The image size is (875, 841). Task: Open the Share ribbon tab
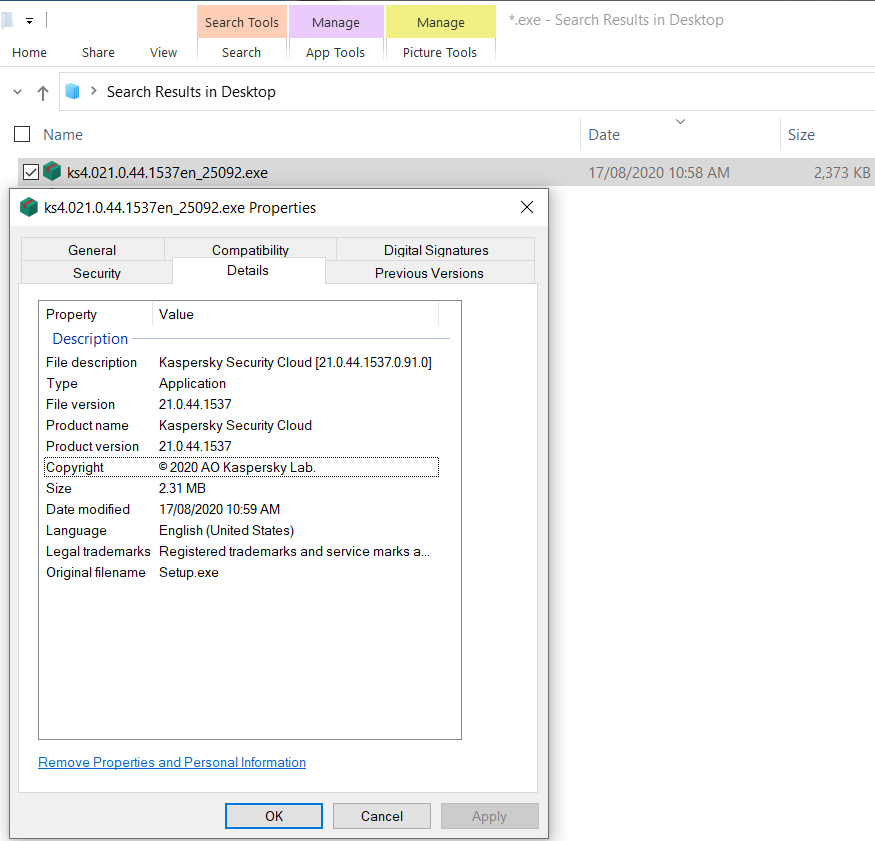(98, 52)
